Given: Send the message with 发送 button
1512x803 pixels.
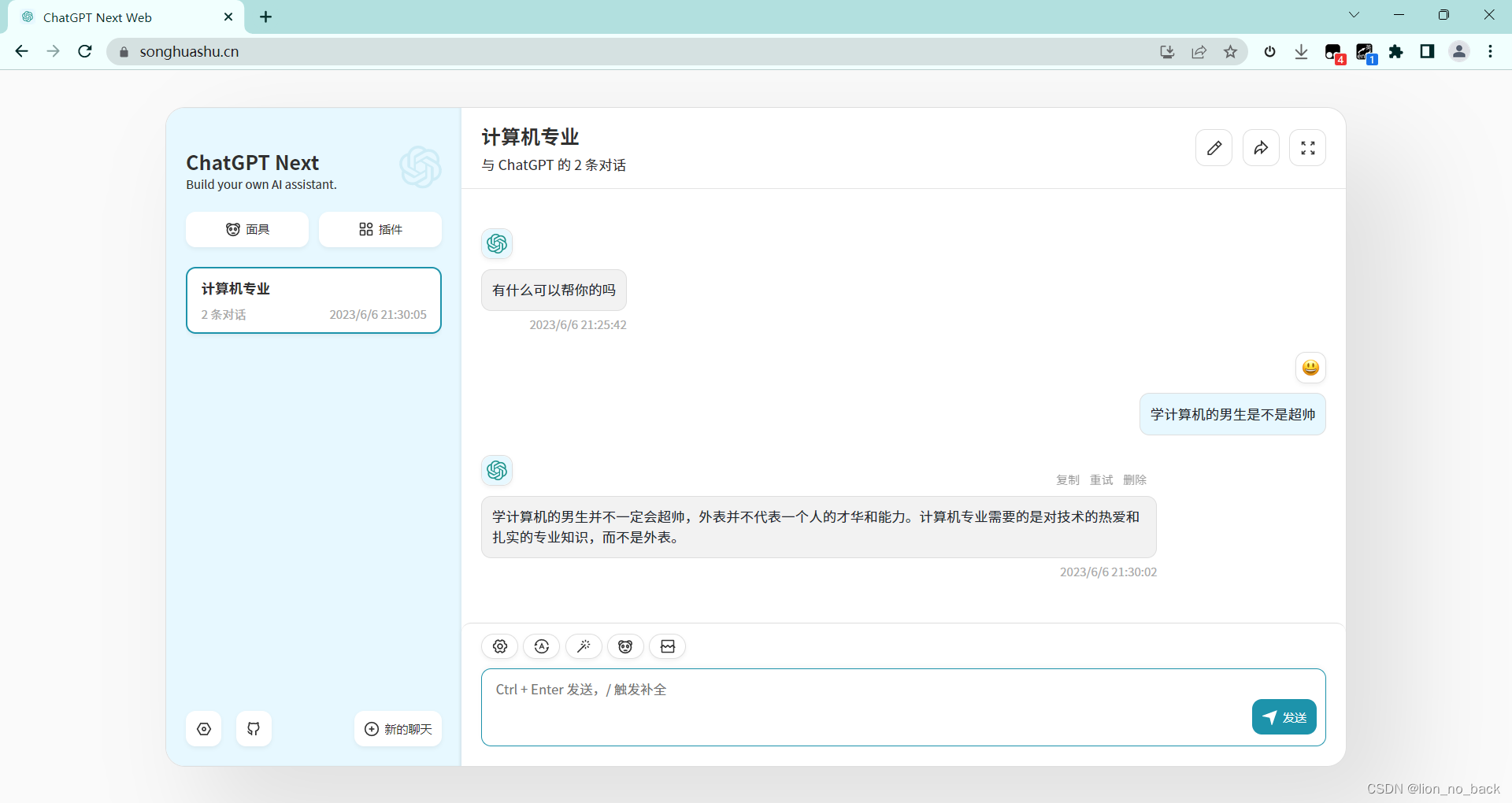Looking at the screenshot, I should pos(1284,717).
